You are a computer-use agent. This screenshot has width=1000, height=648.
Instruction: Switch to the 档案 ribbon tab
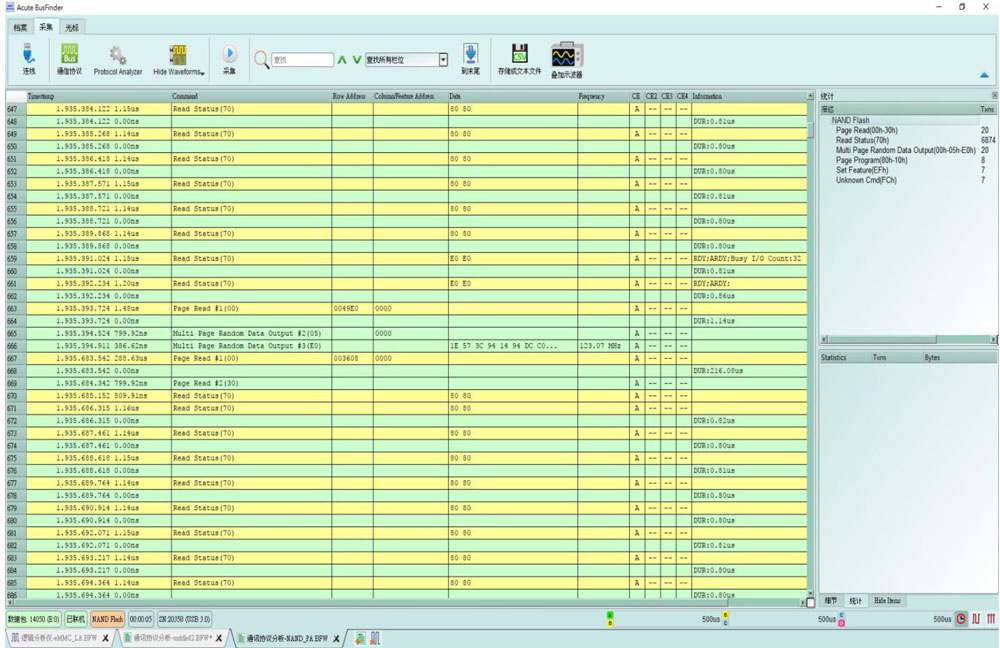point(20,27)
